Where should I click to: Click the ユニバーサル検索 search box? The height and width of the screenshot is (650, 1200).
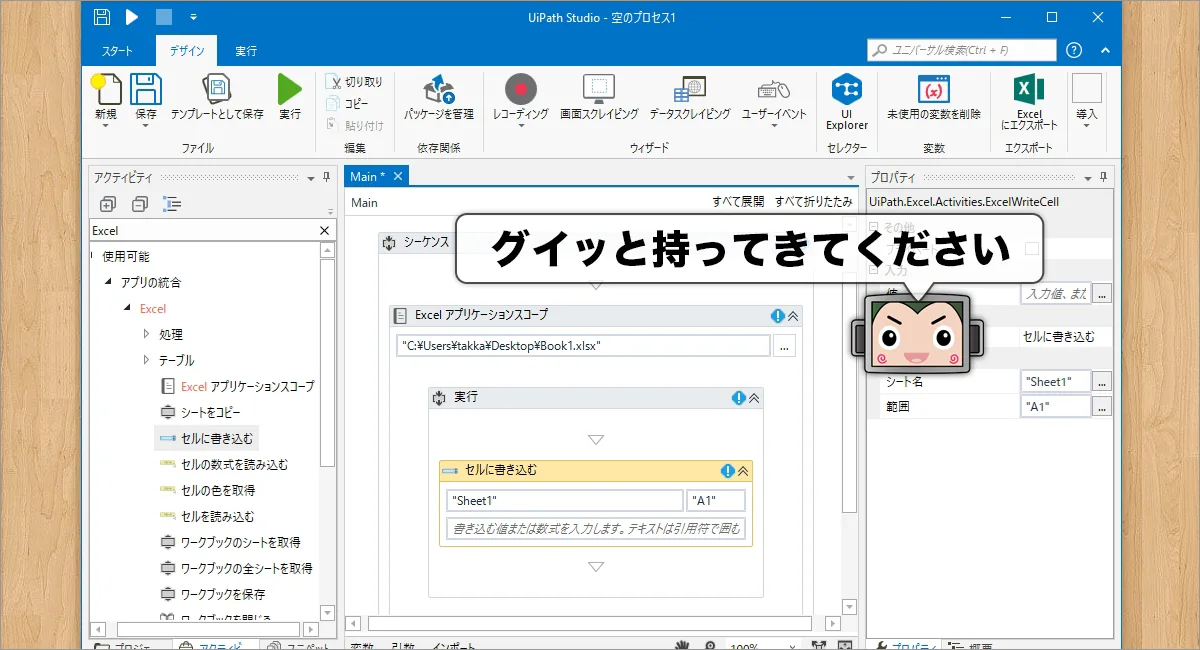point(961,50)
